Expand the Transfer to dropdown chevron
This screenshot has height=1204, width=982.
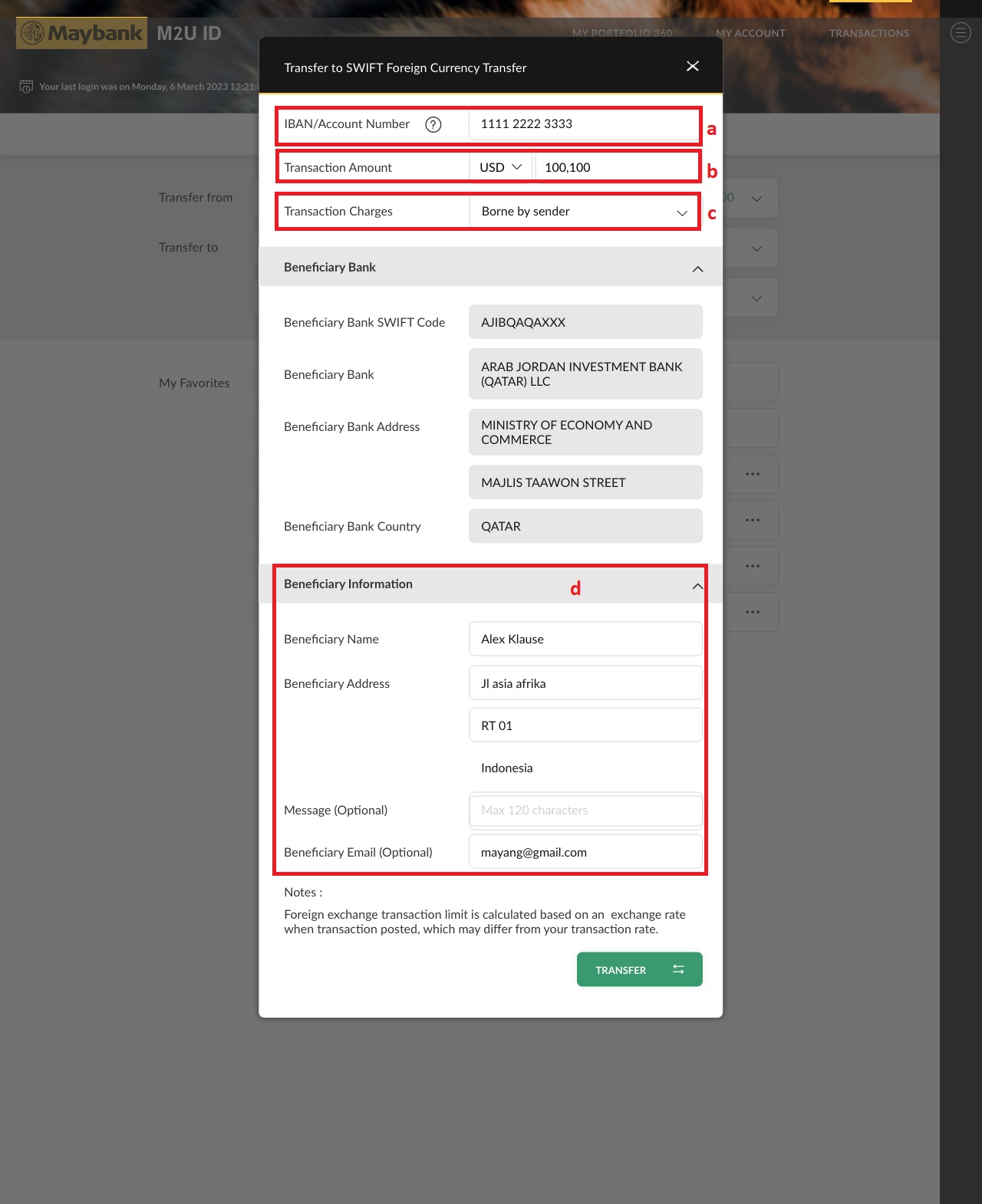tap(756, 248)
